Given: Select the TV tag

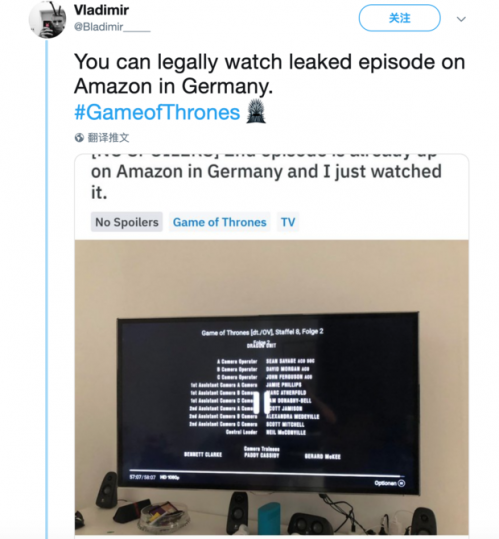Looking at the screenshot, I should point(288,222).
